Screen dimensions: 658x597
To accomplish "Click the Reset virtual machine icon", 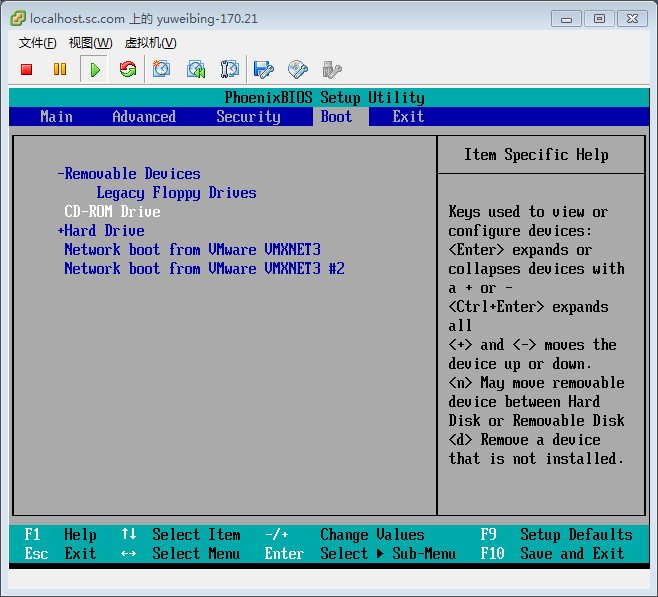I will (128, 69).
